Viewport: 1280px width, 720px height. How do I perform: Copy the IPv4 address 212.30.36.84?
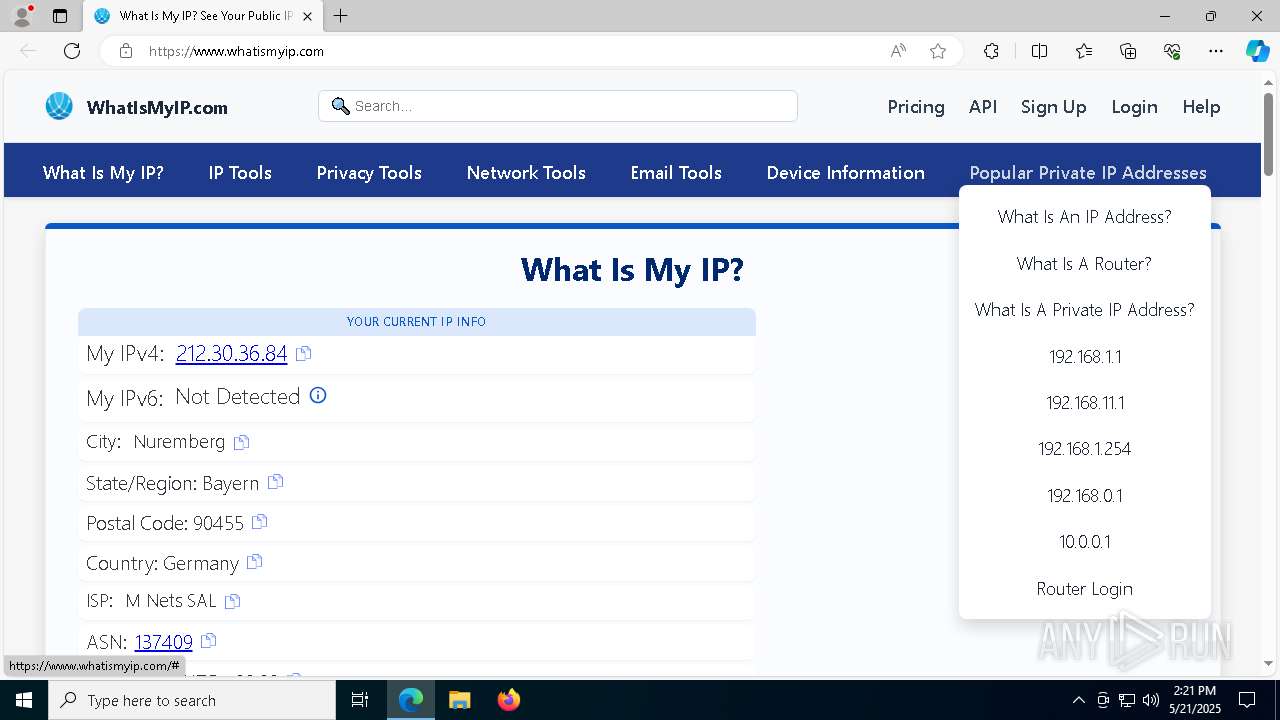click(x=304, y=353)
